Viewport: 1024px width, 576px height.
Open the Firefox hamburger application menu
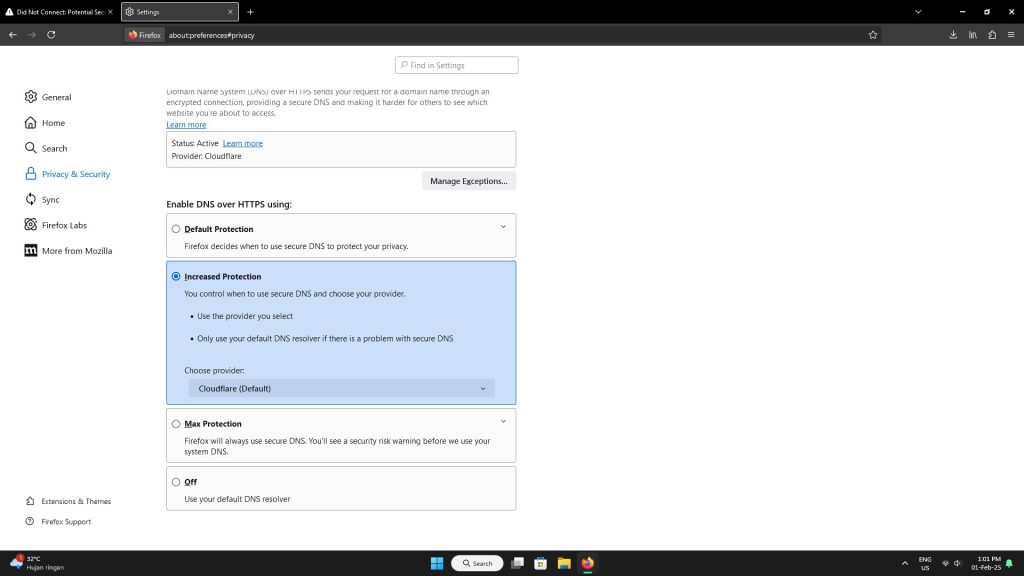pos(1010,34)
